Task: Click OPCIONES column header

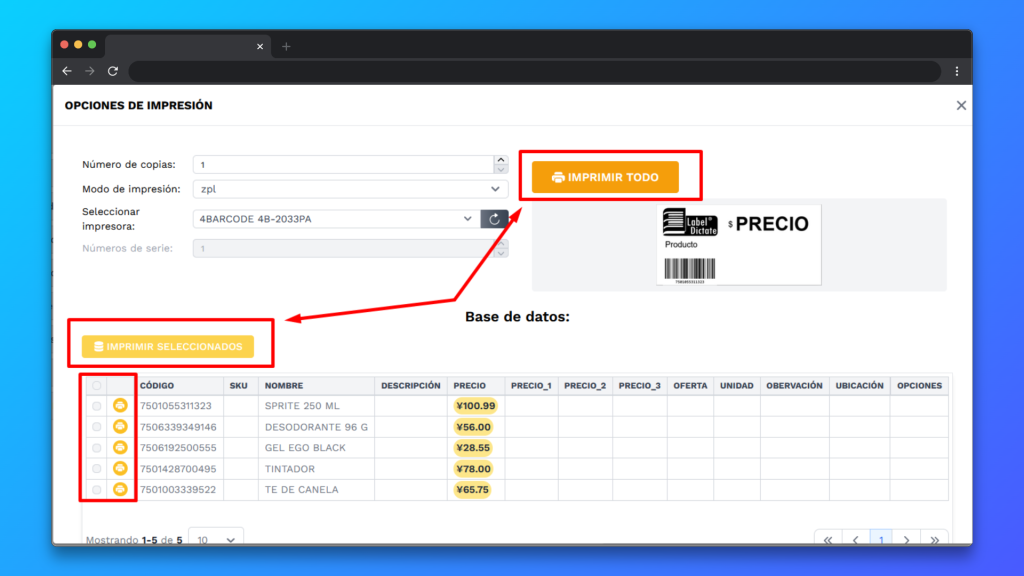Action: (x=919, y=385)
